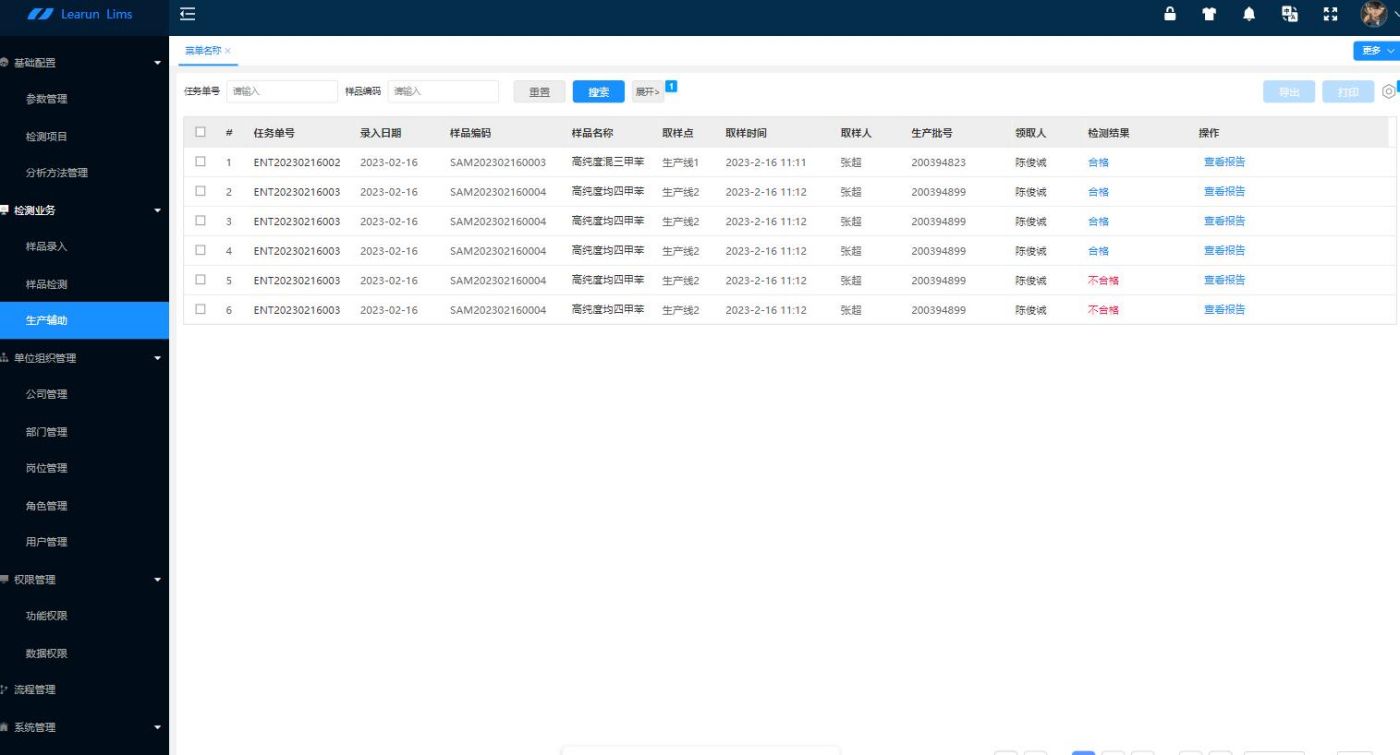Image resolution: width=1400 pixels, height=755 pixels.
Task: Open 分析方法管理 in the sidebar
Action: pos(56,173)
